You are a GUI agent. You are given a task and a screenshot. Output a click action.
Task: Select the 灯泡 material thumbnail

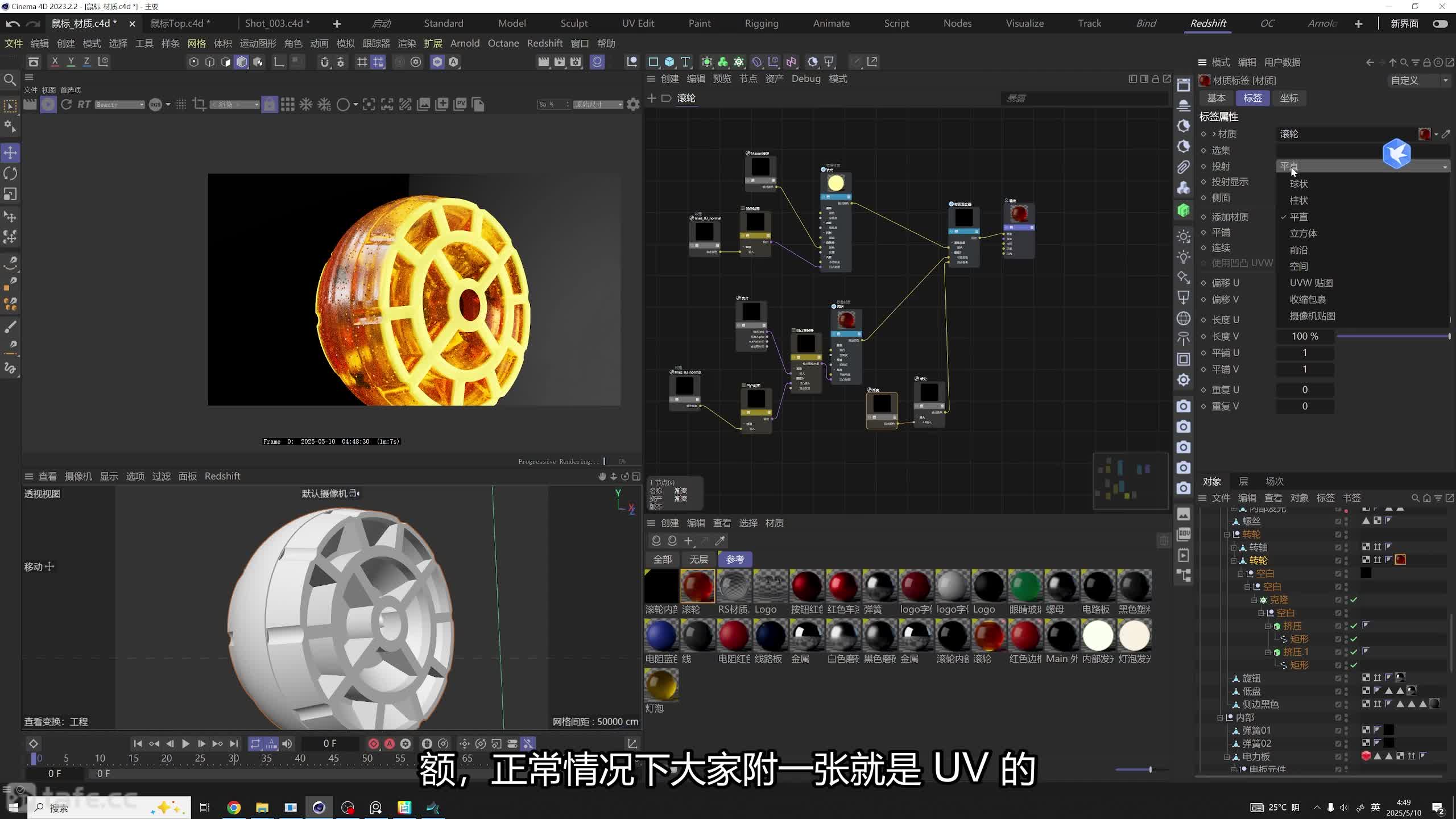coord(661,685)
